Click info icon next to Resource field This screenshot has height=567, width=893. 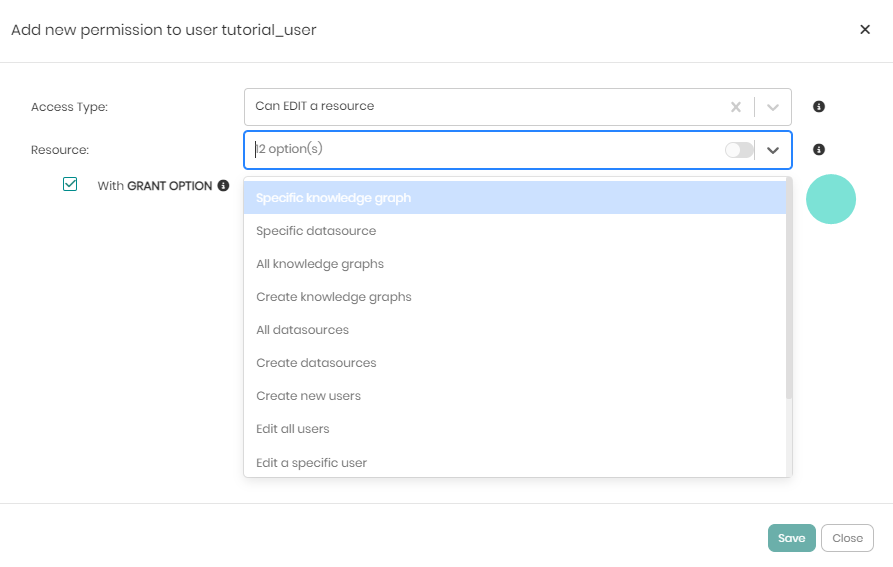pos(819,150)
